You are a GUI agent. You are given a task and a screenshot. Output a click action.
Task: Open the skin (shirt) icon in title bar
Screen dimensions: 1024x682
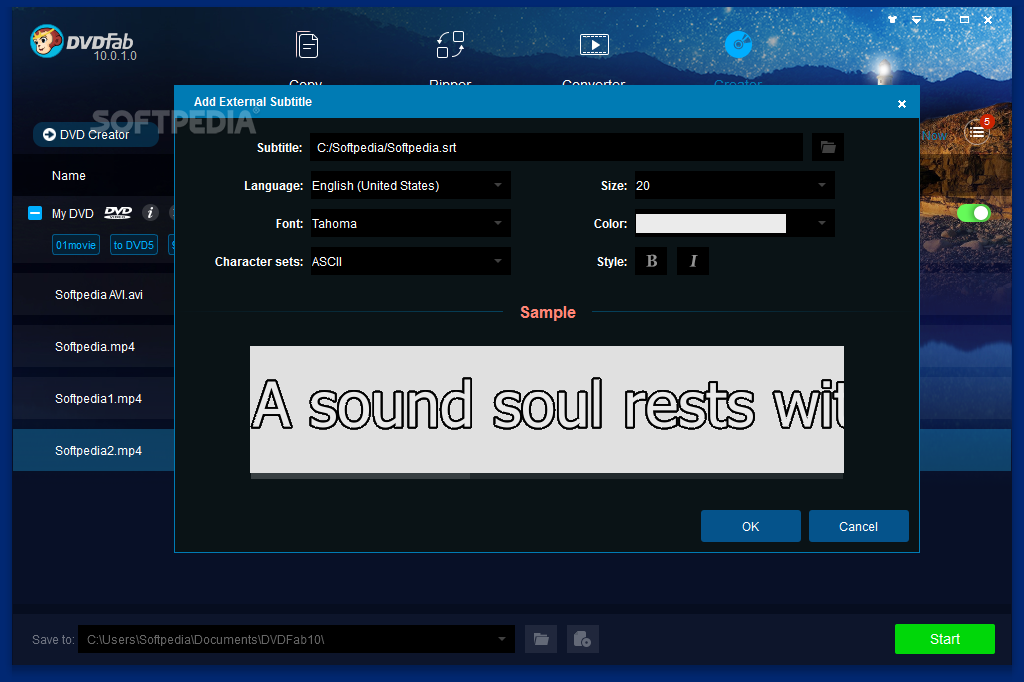click(x=892, y=20)
